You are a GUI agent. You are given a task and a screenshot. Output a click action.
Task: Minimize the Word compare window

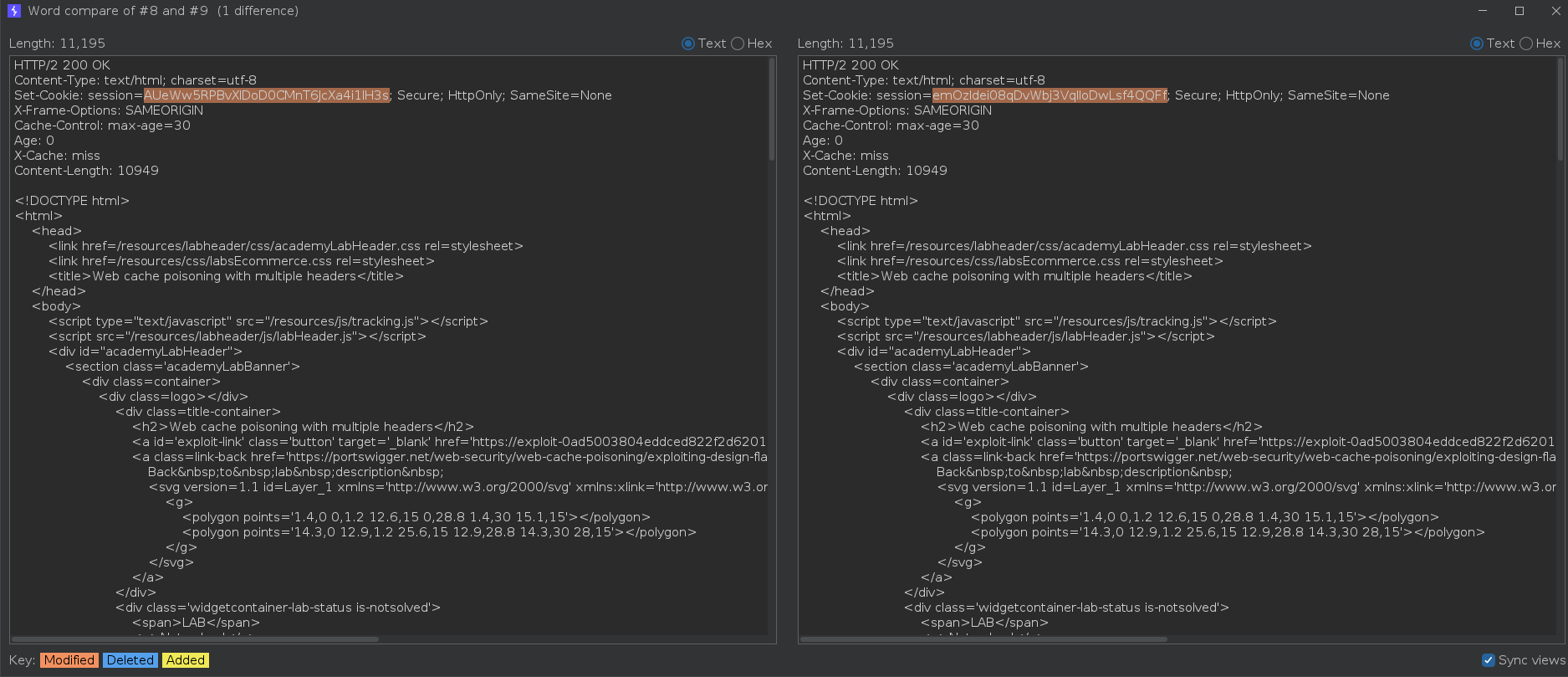1483,11
